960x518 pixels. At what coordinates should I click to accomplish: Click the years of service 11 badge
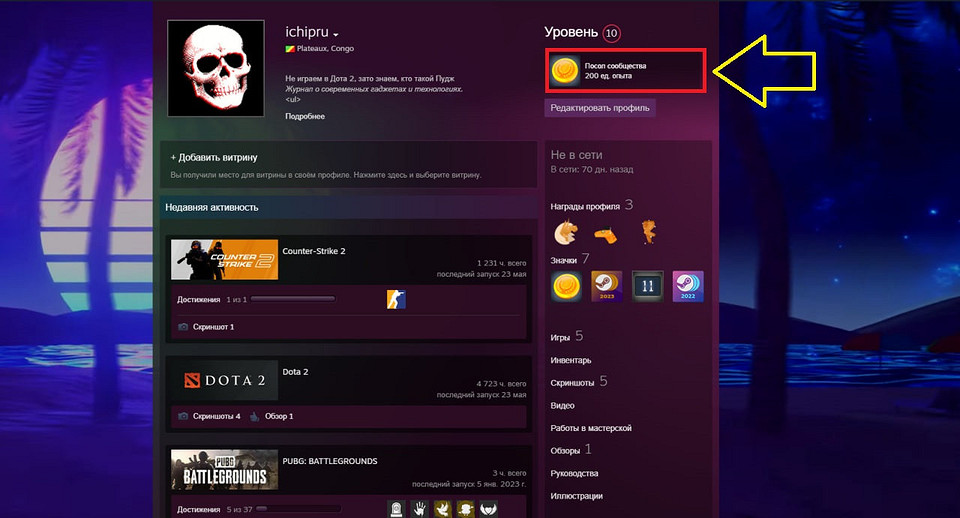[x=647, y=287]
